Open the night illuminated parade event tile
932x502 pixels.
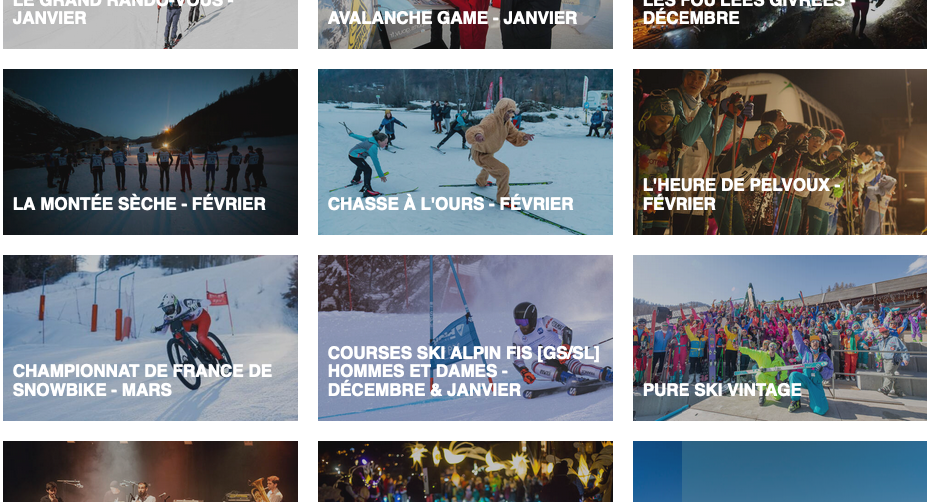[465, 472]
